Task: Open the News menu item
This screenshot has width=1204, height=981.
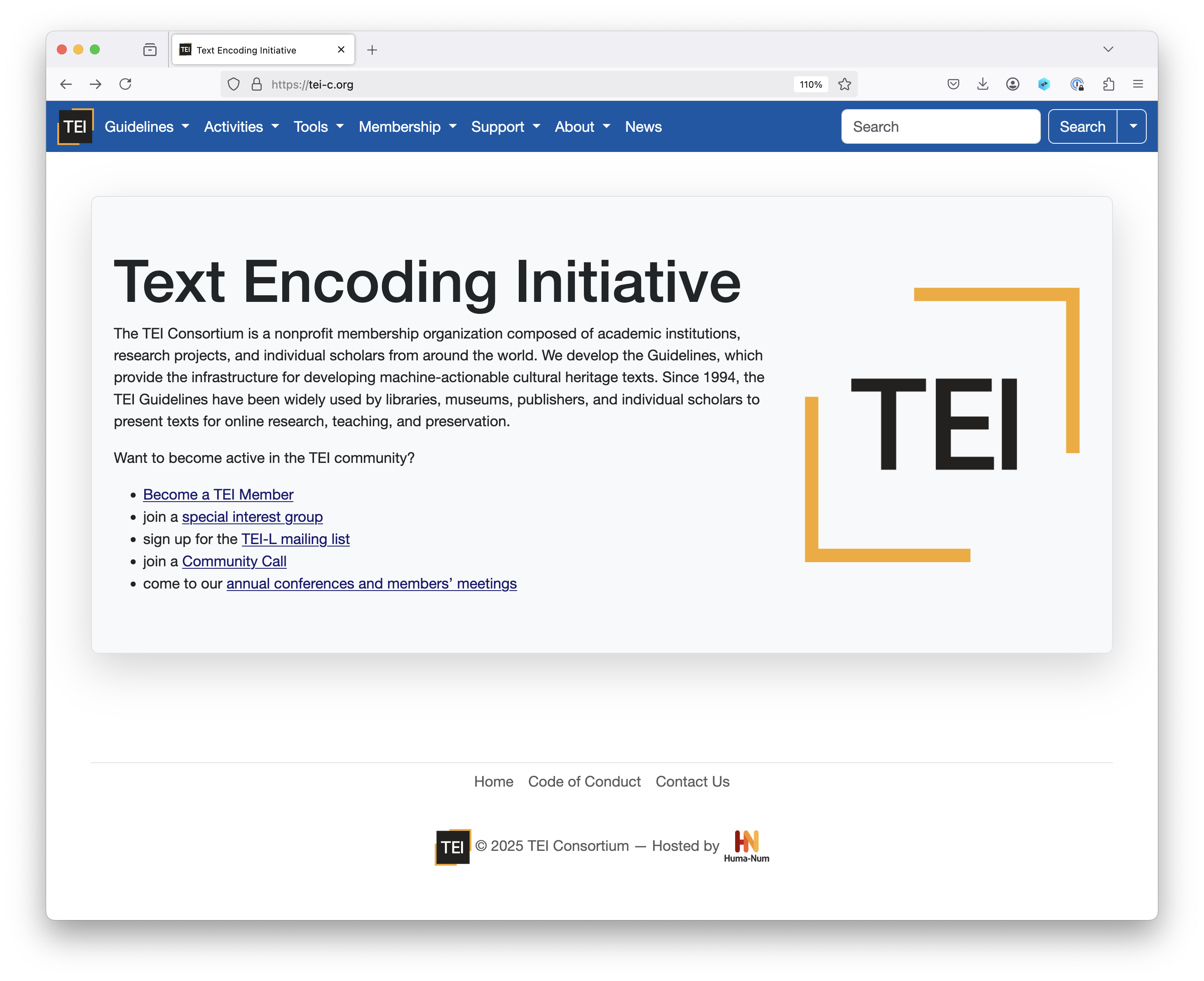Action: coord(643,126)
